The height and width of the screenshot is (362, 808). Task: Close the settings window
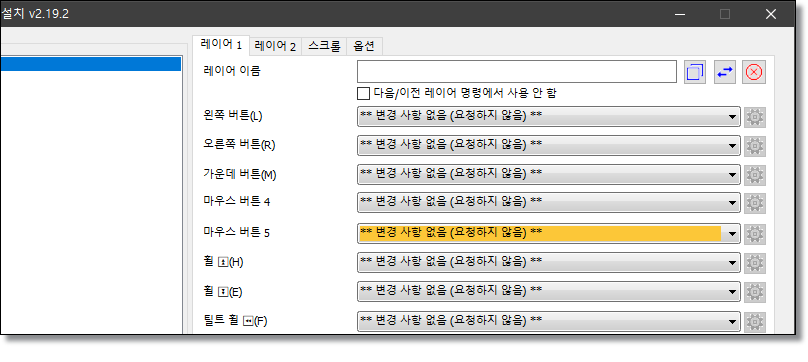(771, 14)
